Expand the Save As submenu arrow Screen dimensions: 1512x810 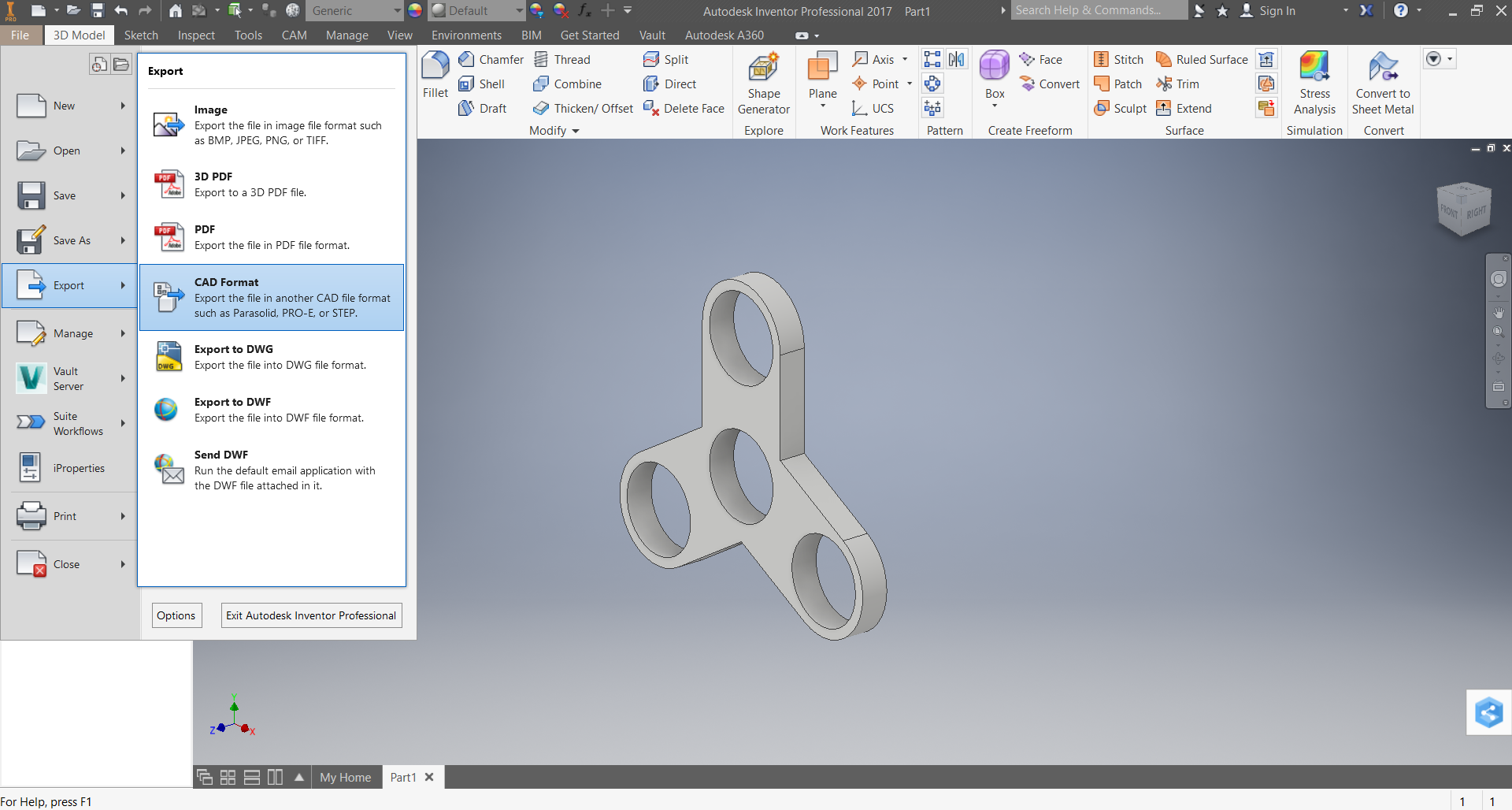point(123,240)
